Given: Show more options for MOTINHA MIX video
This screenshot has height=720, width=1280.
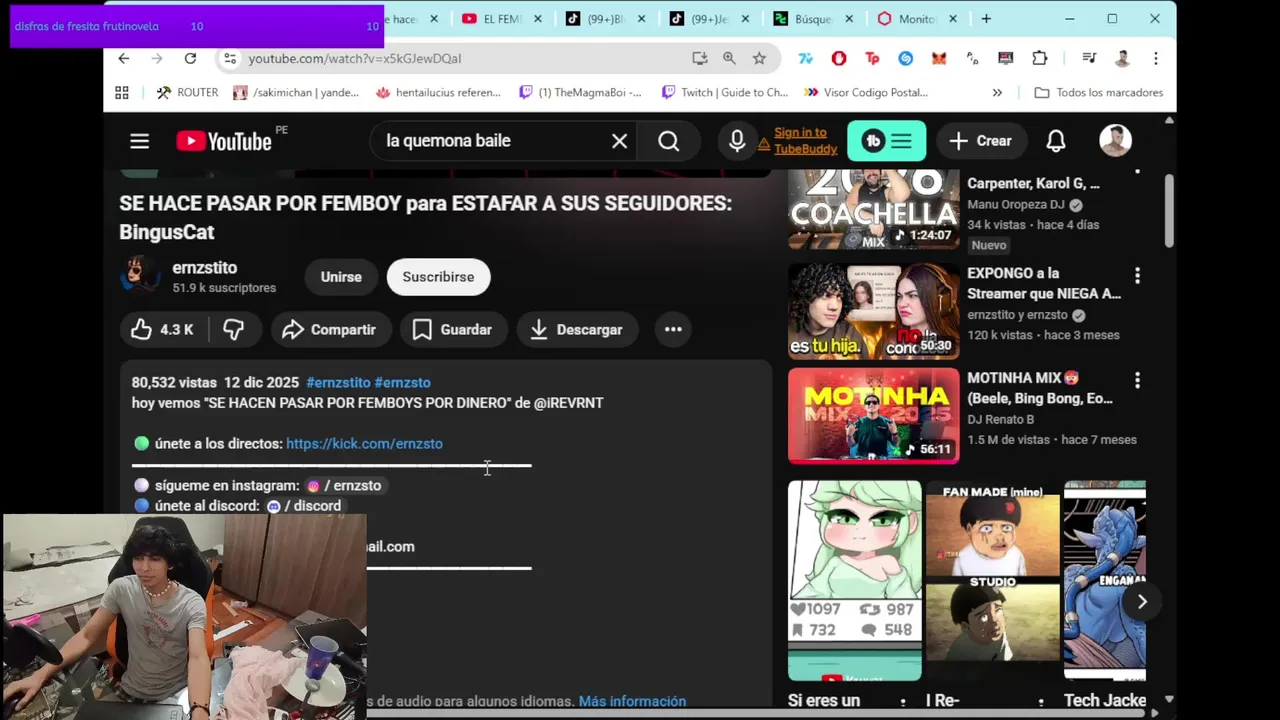Looking at the screenshot, I should coord(1137,380).
